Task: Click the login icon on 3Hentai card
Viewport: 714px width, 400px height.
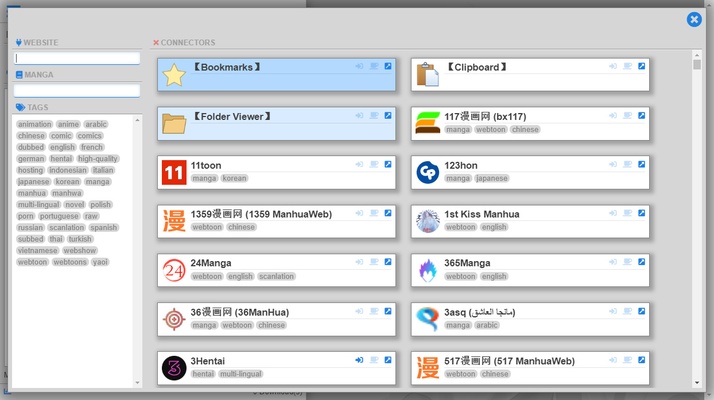Action: (x=359, y=360)
